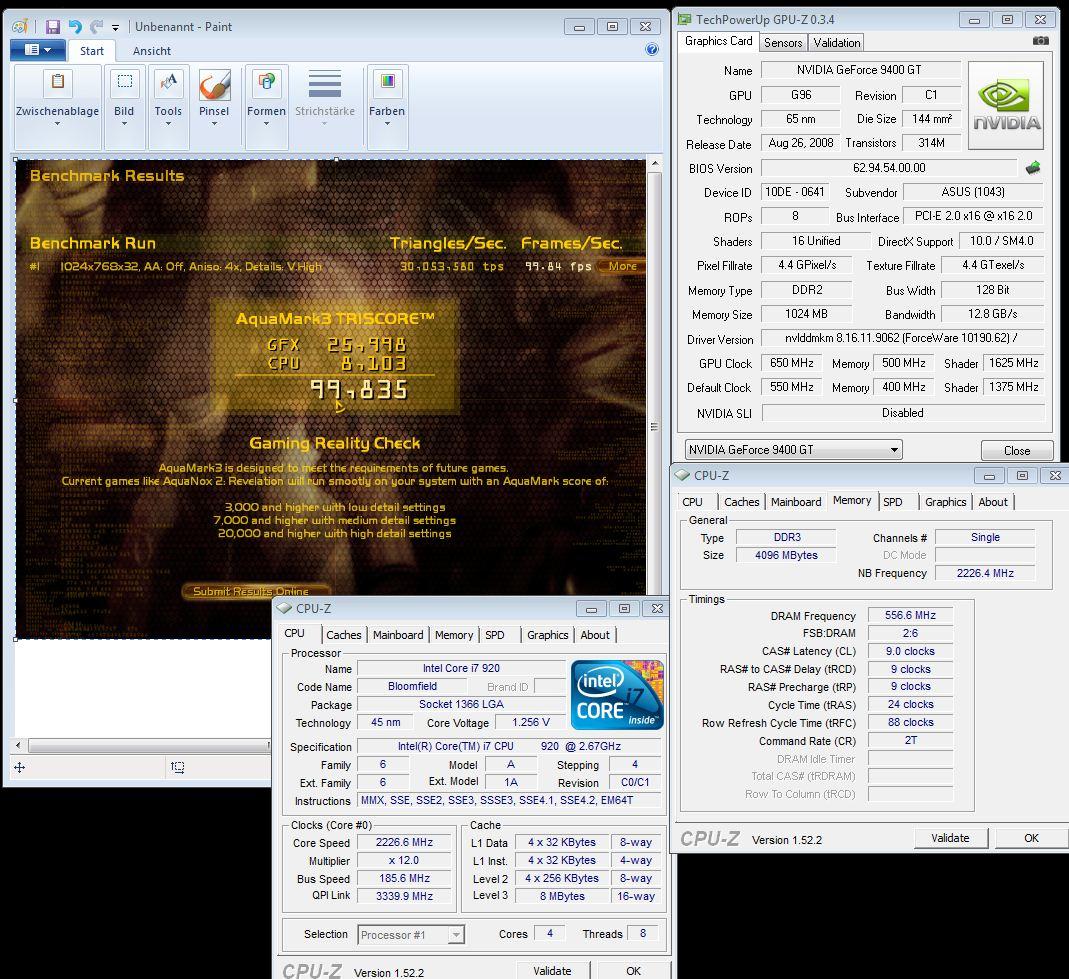The image size is (1069, 979).
Task: Expand the Tools dropdown arrow
Action: click(168, 124)
